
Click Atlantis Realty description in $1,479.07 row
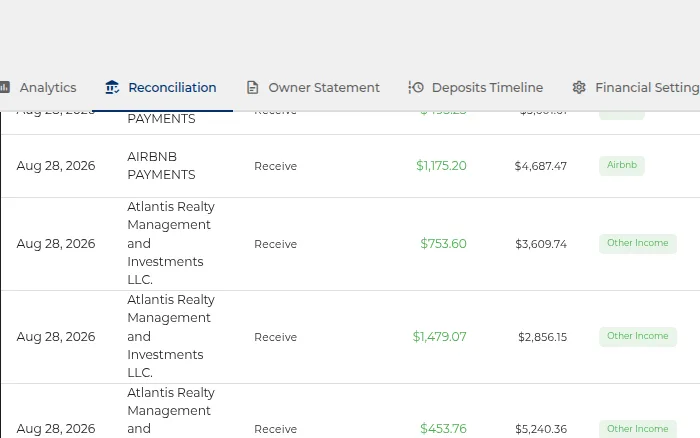(171, 336)
